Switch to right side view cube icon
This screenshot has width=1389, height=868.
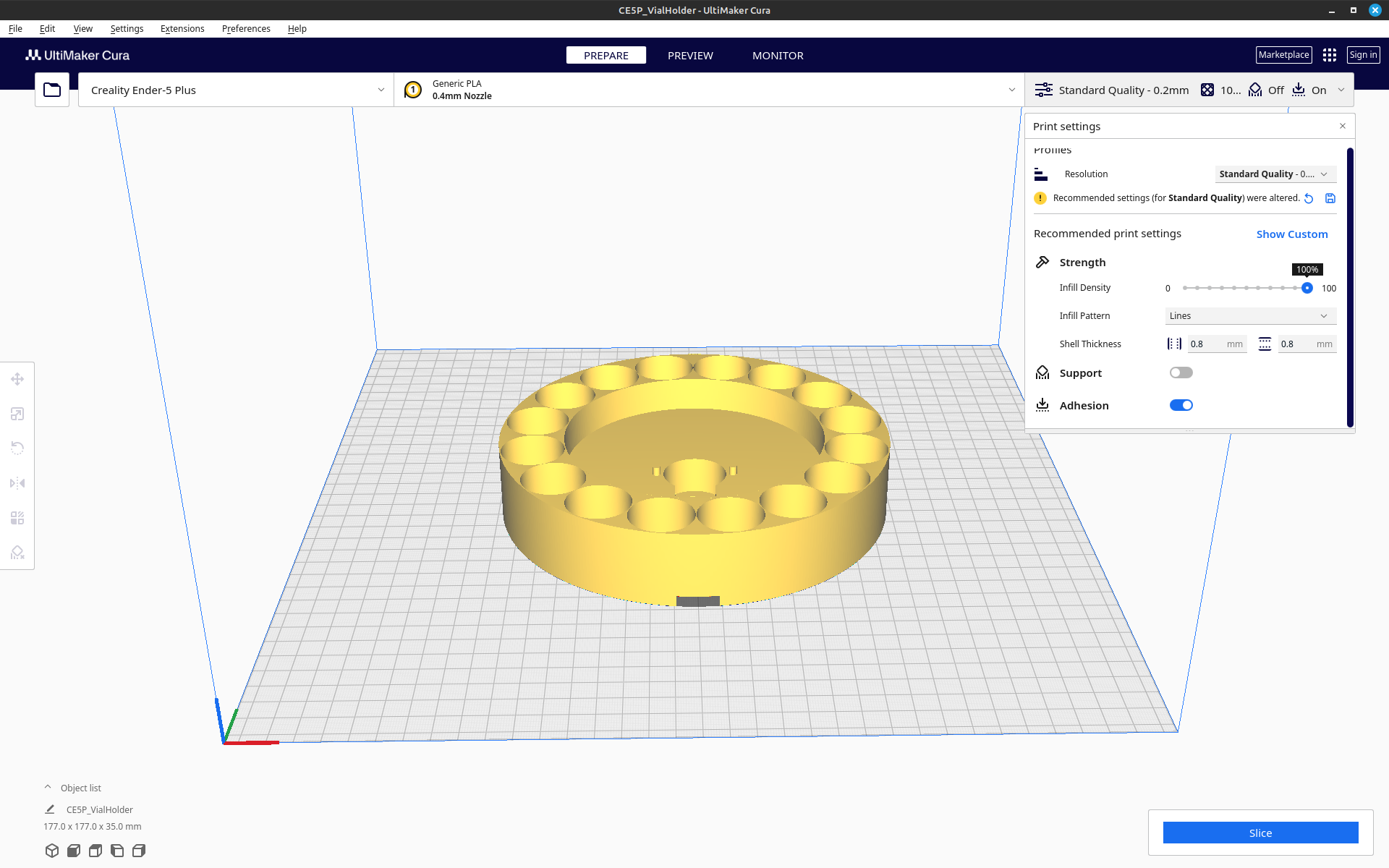(x=139, y=851)
